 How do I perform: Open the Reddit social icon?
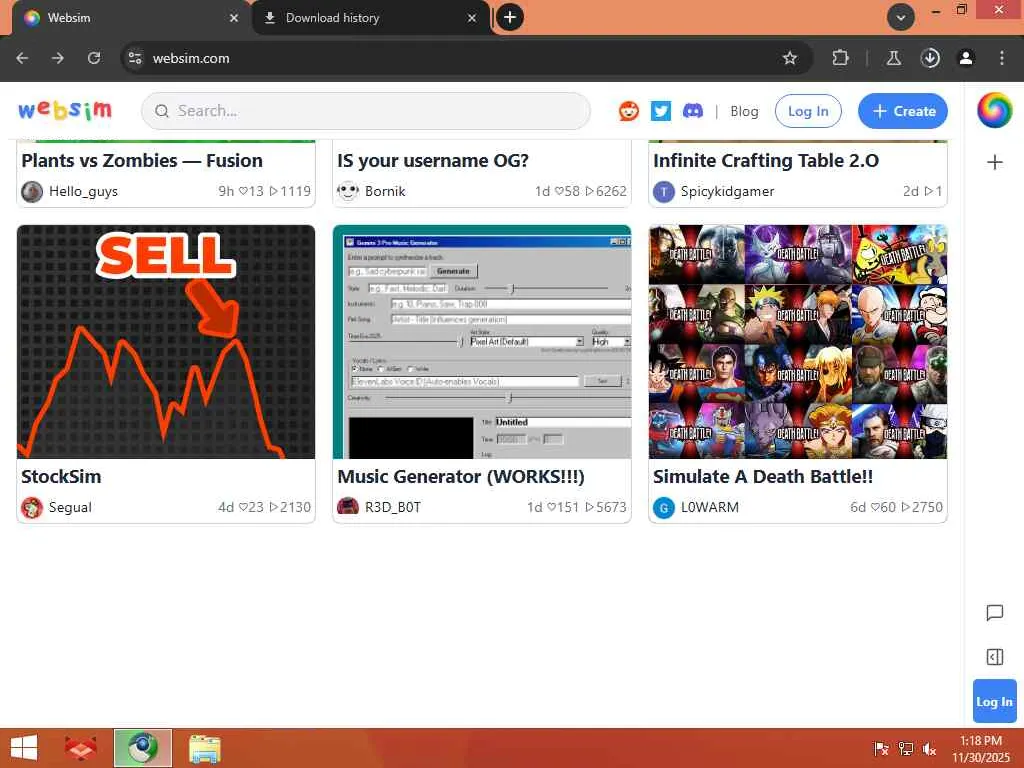pyautogui.click(x=629, y=111)
